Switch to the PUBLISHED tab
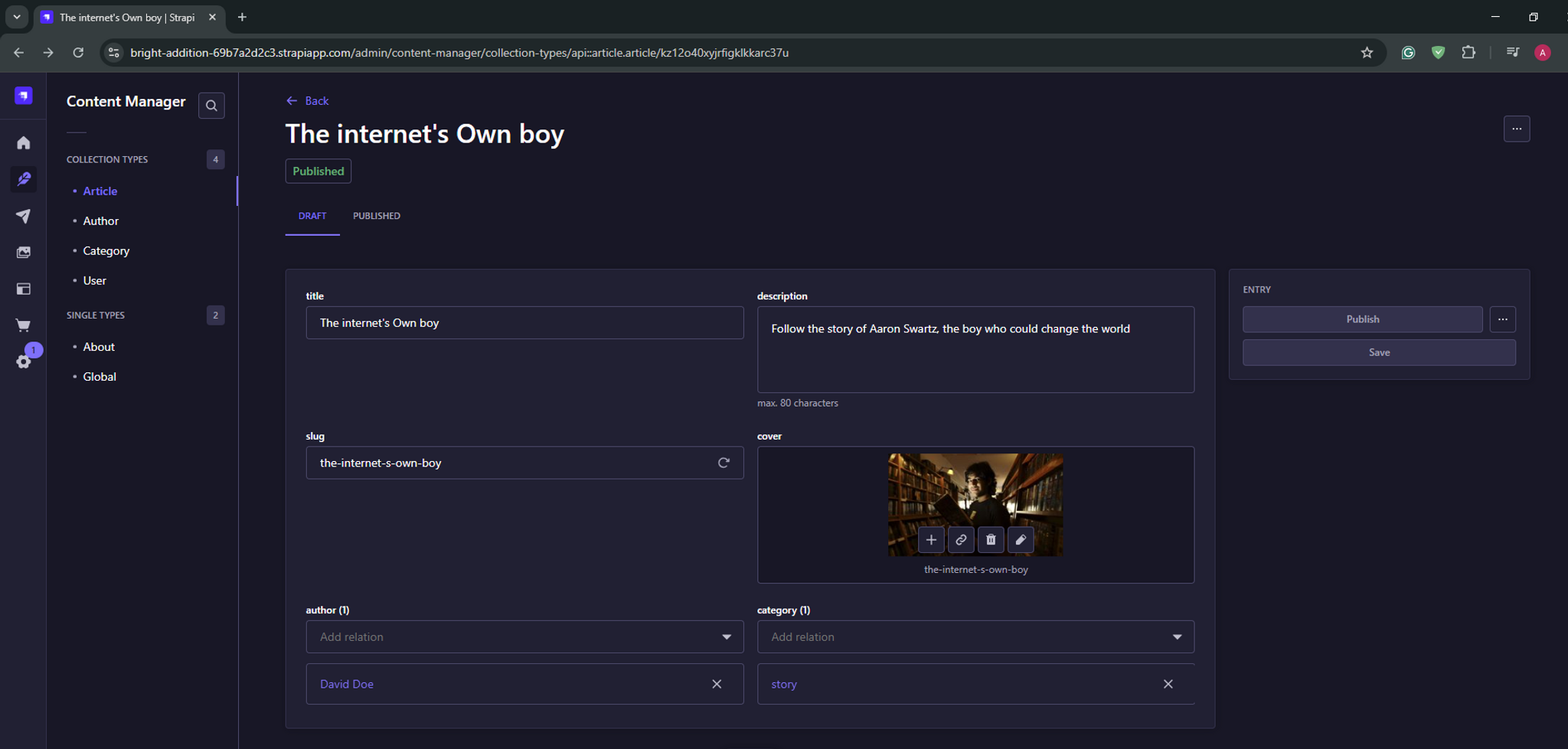 (x=377, y=216)
